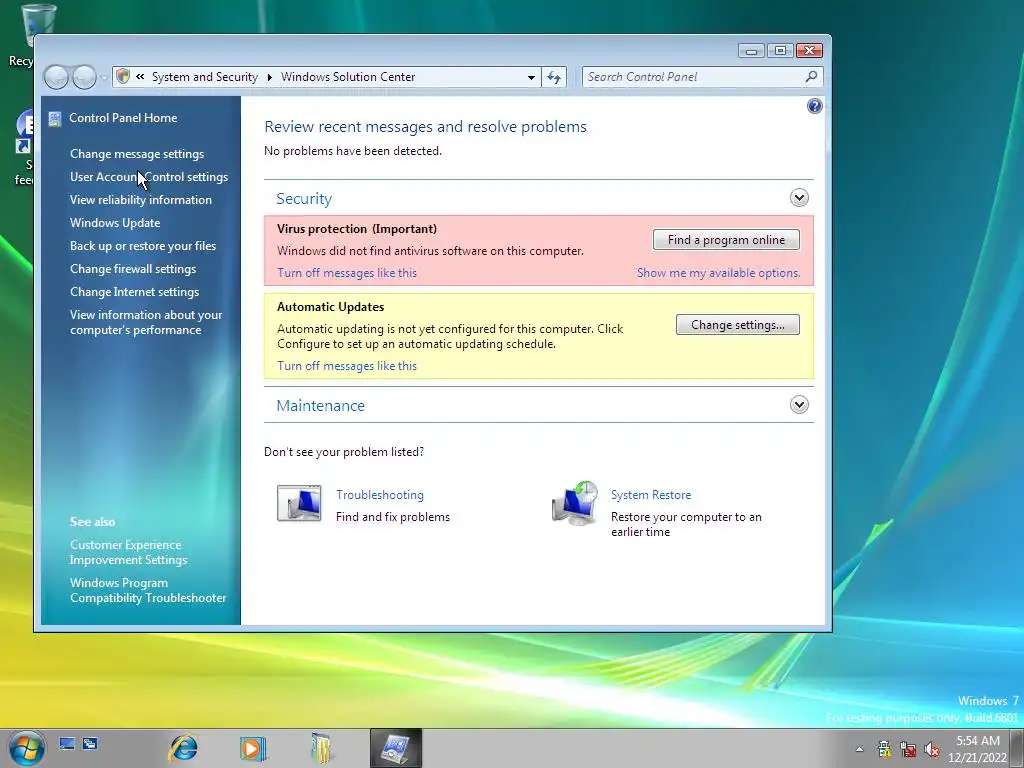Click the Control Panel taskbar button
The width and height of the screenshot is (1024, 768).
click(x=396, y=748)
